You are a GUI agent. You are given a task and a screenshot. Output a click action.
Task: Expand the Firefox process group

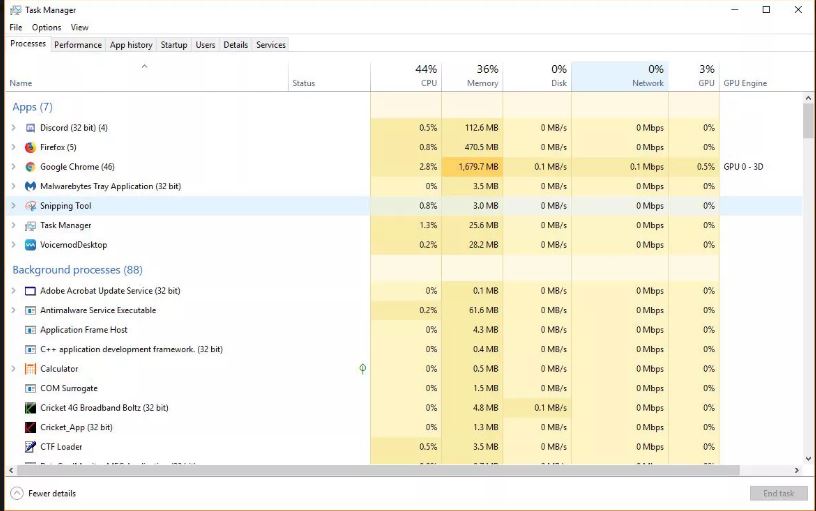tap(14, 147)
